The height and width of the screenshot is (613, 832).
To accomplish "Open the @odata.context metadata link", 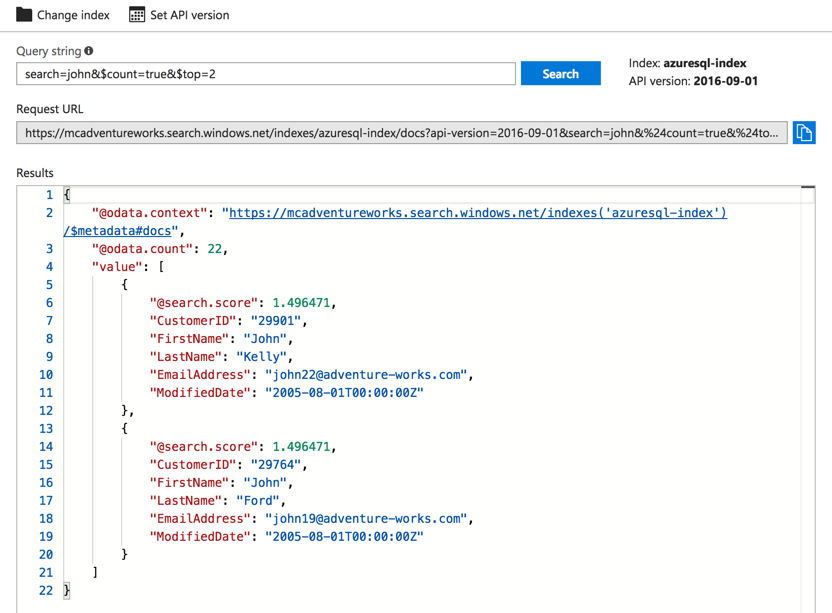I will 474,213.
